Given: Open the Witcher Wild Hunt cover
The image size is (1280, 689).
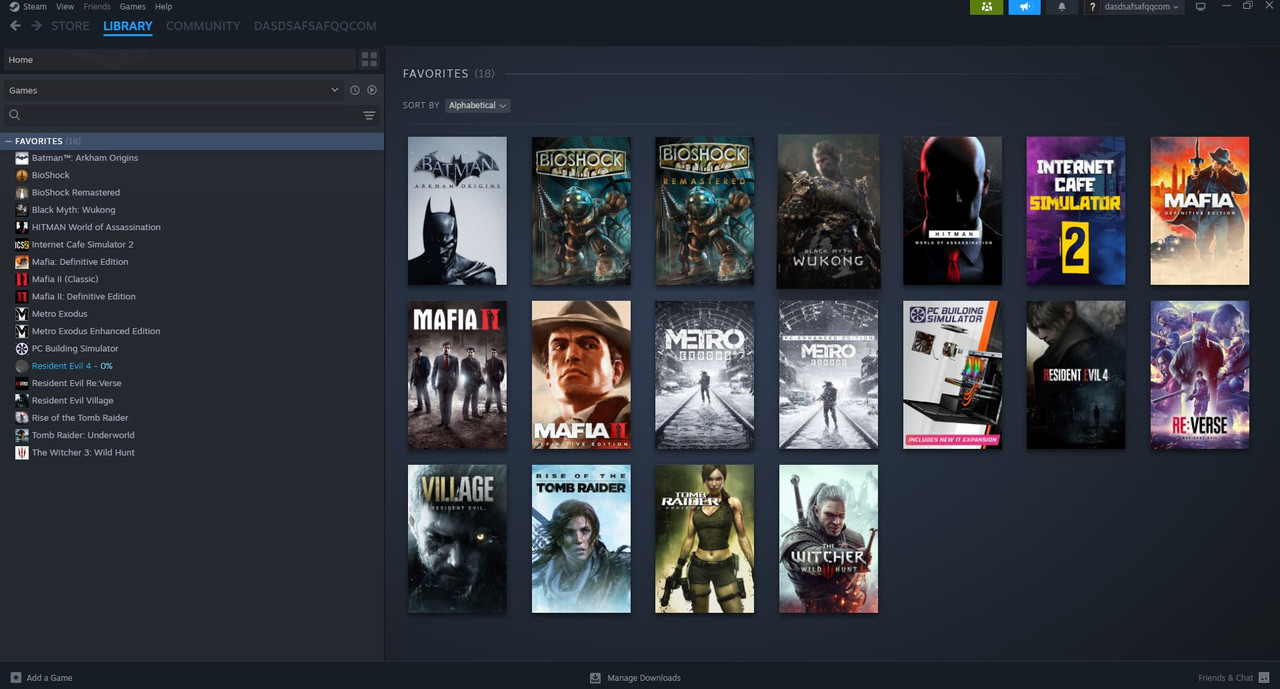Looking at the screenshot, I should (829, 539).
